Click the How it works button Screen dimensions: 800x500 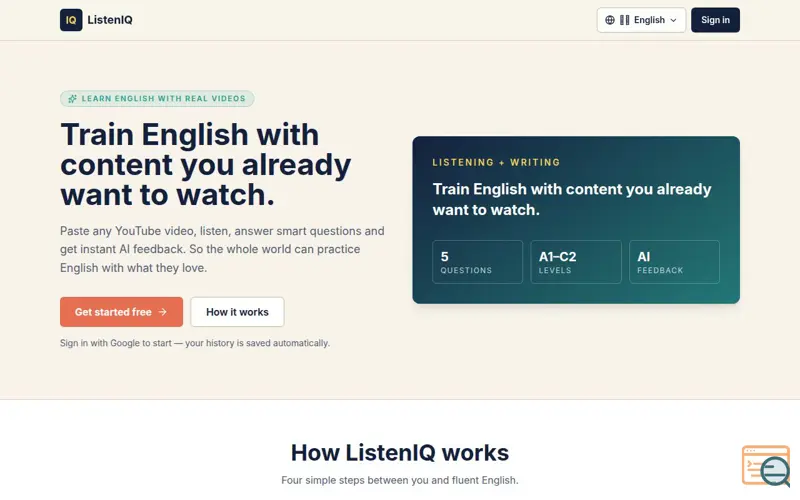[237, 312]
